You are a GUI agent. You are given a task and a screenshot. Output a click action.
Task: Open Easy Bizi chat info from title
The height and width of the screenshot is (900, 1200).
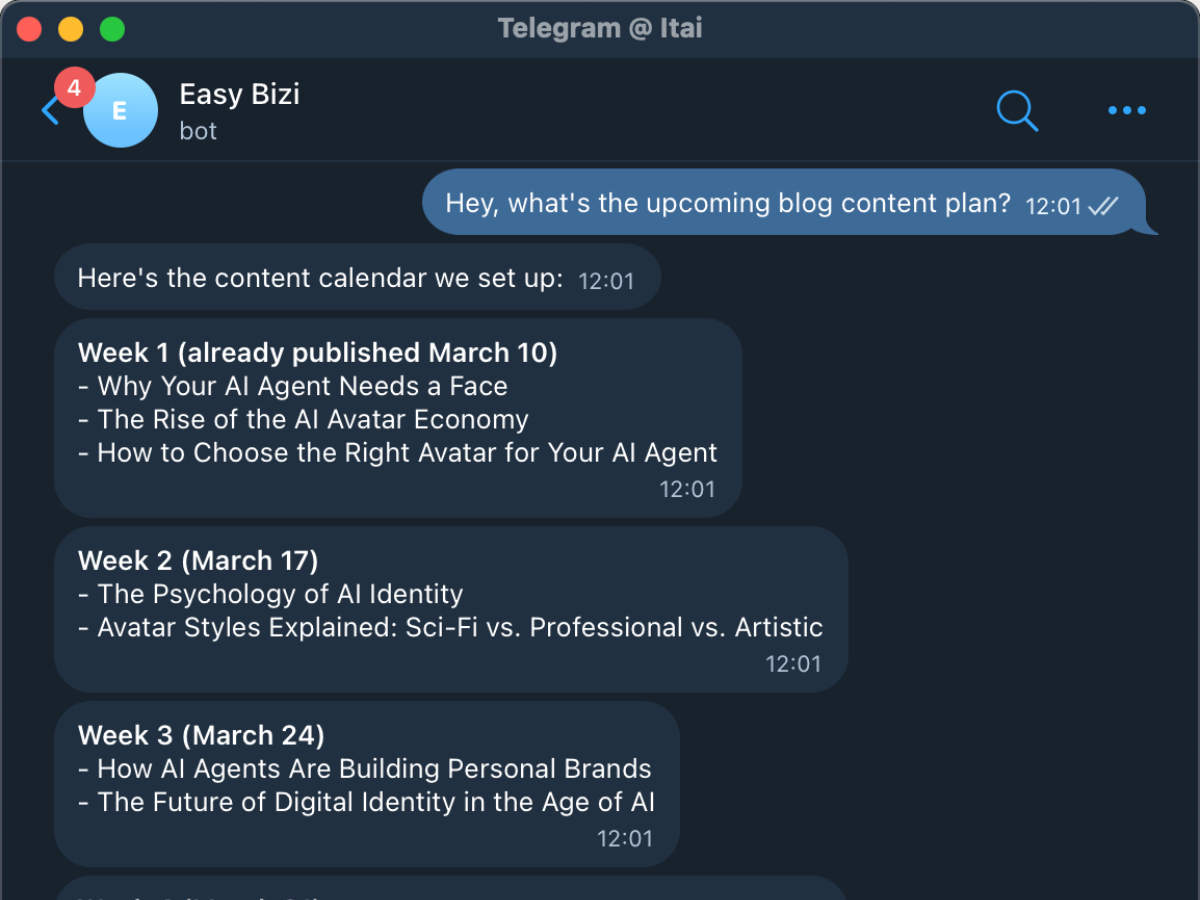coord(239,95)
